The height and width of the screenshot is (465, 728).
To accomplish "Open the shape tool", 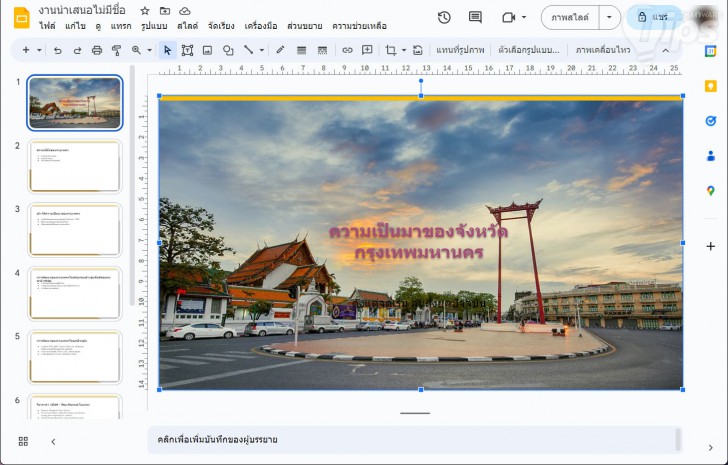I will (228, 50).
